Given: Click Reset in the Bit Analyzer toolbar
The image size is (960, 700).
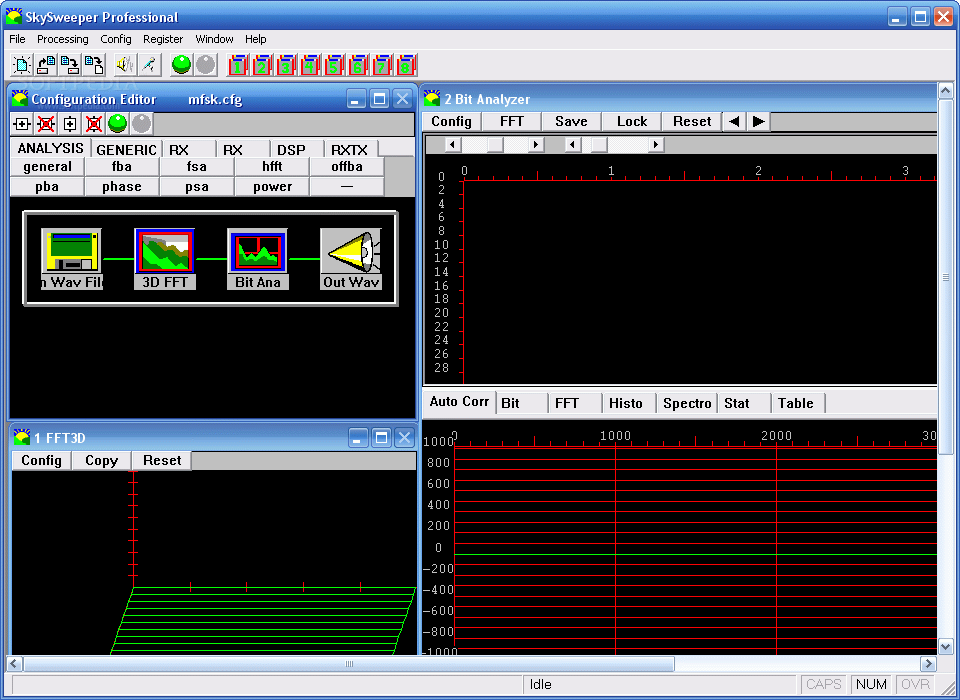Looking at the screenshot, I should tap(692, 121).
